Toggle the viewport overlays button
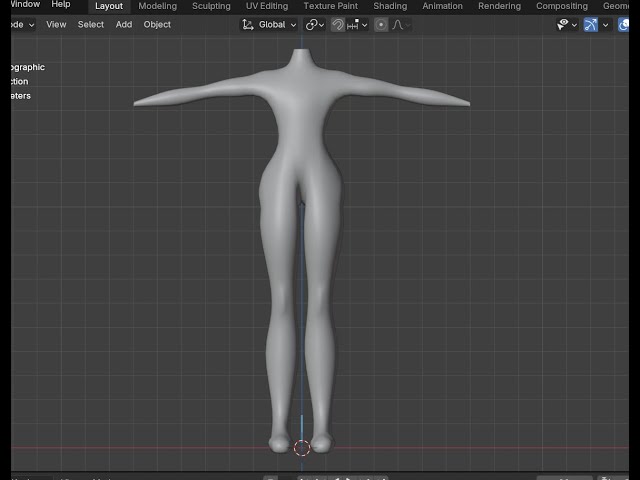The height and width of the screenshot is (480, 640). point(623,25)
